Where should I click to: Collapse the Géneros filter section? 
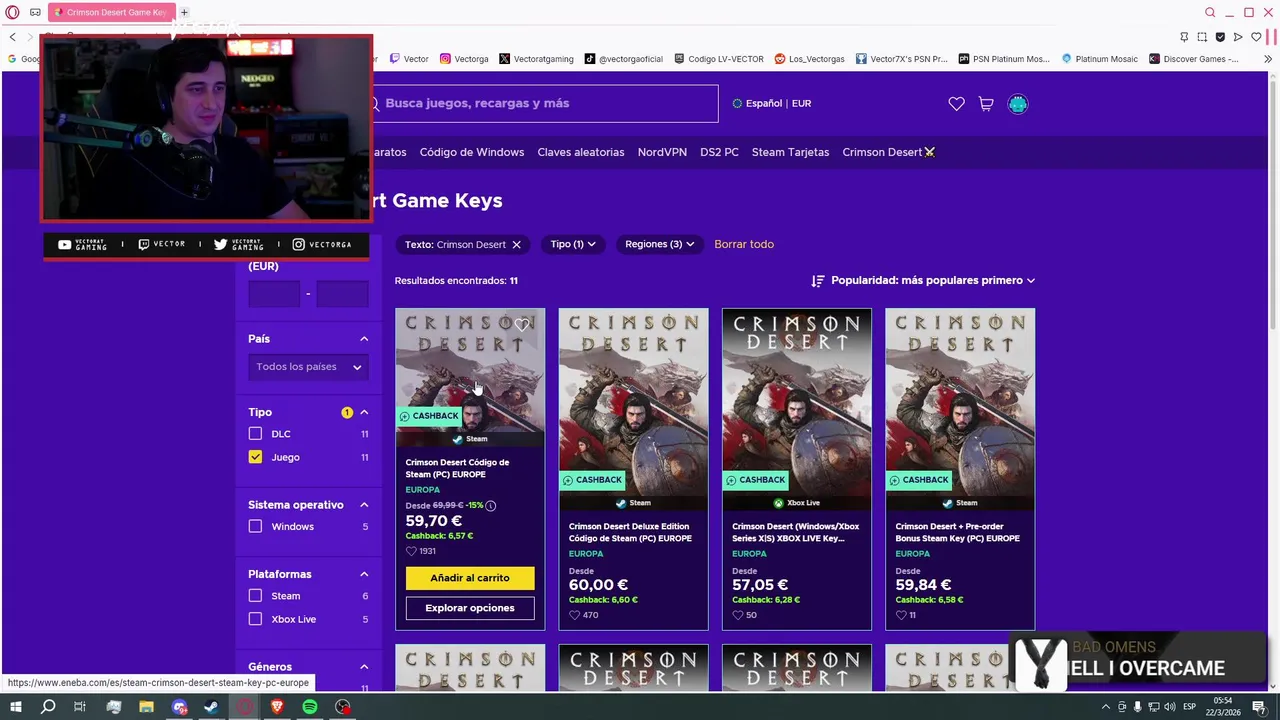tap(364, 667)
